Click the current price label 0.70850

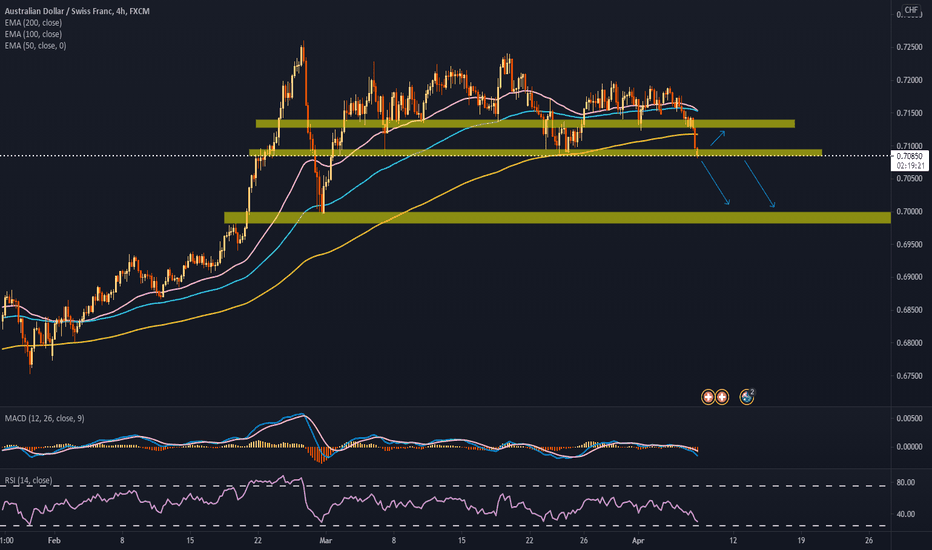click(x=909, y=156)
